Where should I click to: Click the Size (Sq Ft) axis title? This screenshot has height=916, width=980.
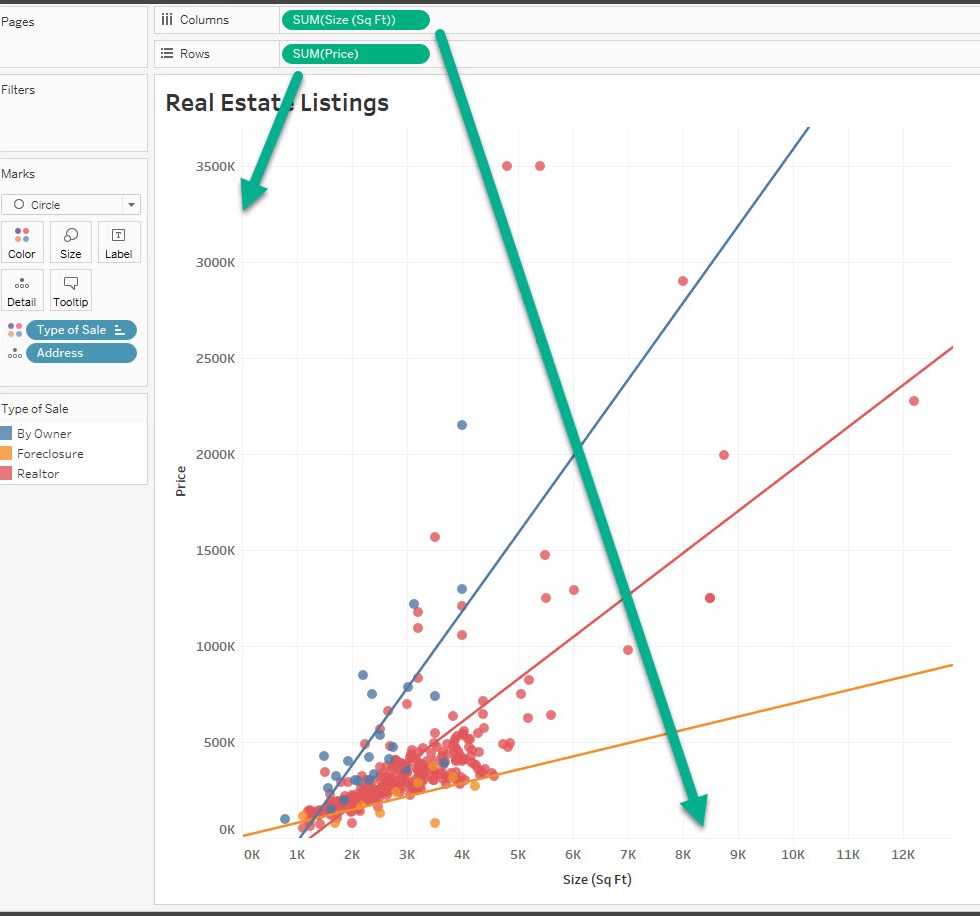(x=597, y=880)
